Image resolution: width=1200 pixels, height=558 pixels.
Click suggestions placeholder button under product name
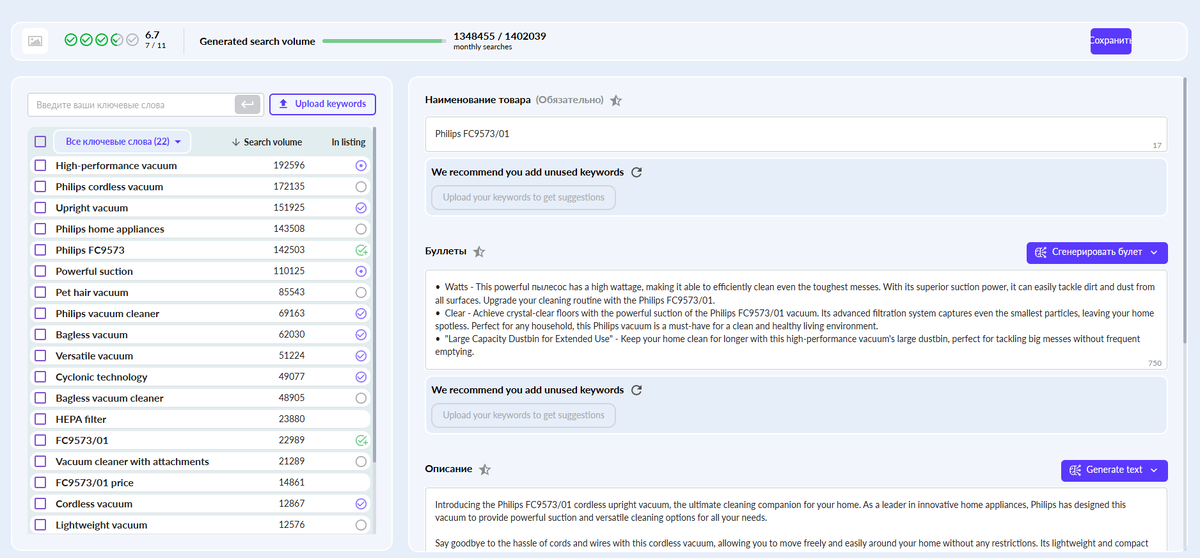[523, 197]
